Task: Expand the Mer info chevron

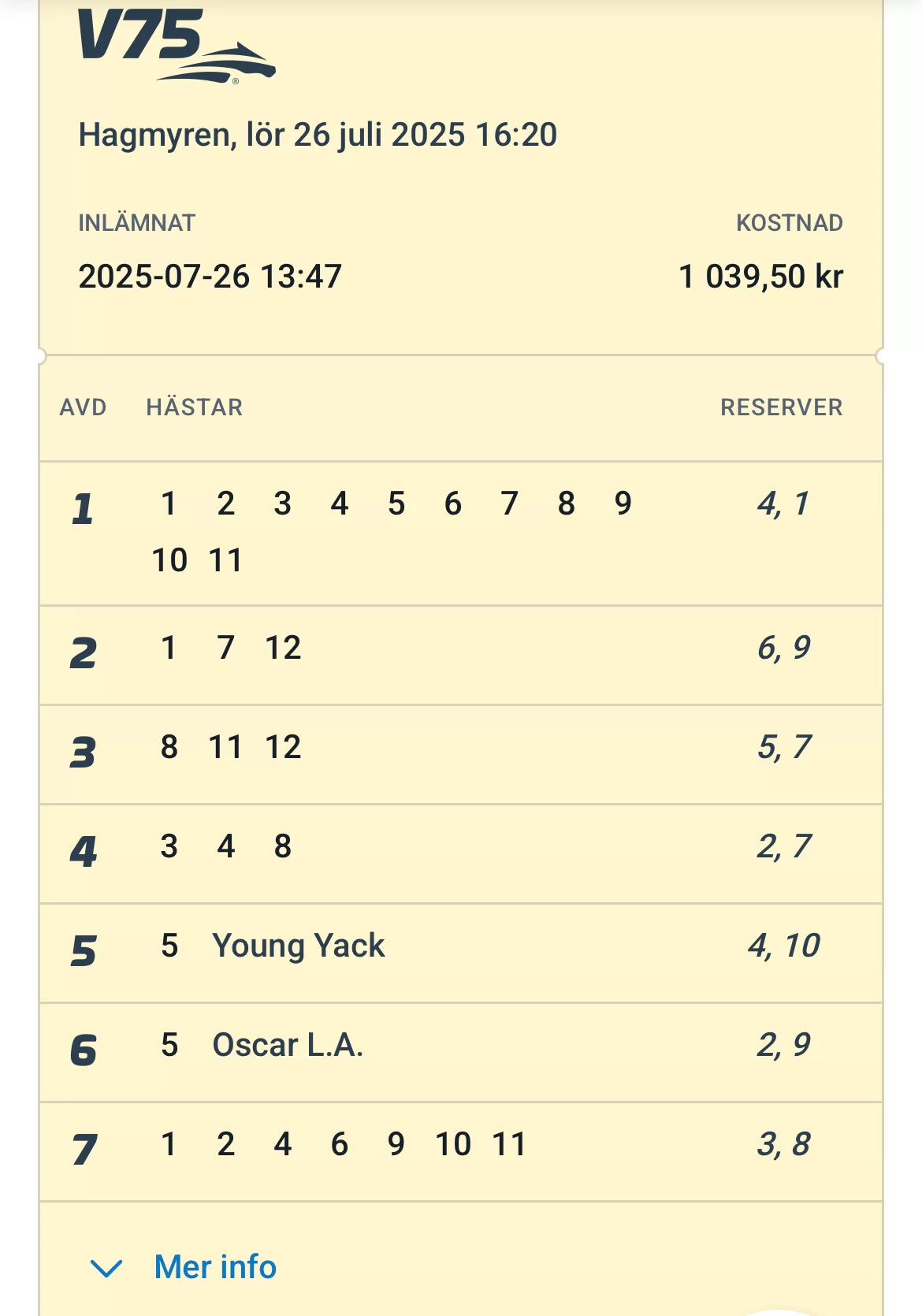Action: (x=106, y=1268)
